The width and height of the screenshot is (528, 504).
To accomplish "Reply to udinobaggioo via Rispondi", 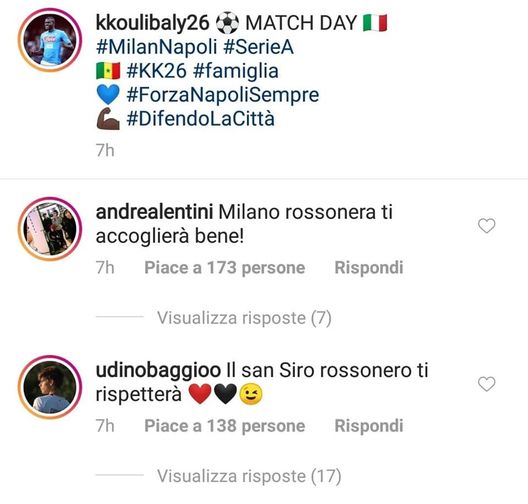I will 369,426.
